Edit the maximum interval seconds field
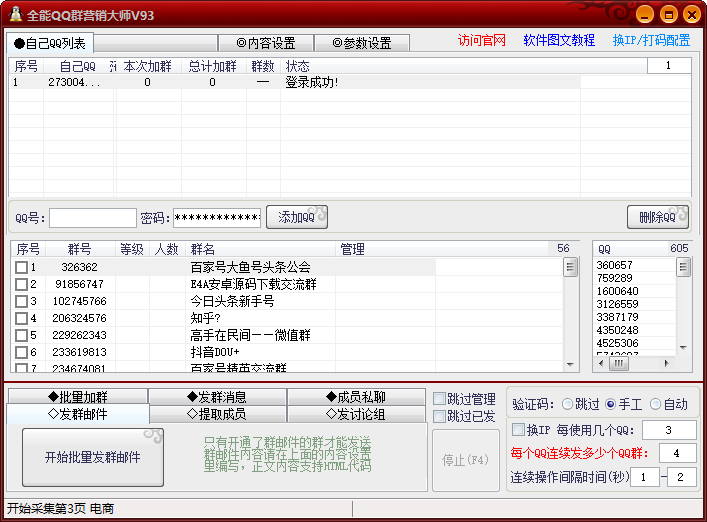Viewport: 707px width, 522px height. (681, 477)
